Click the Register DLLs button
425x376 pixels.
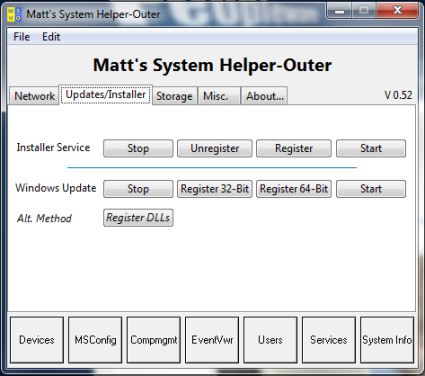coord(138,218)
